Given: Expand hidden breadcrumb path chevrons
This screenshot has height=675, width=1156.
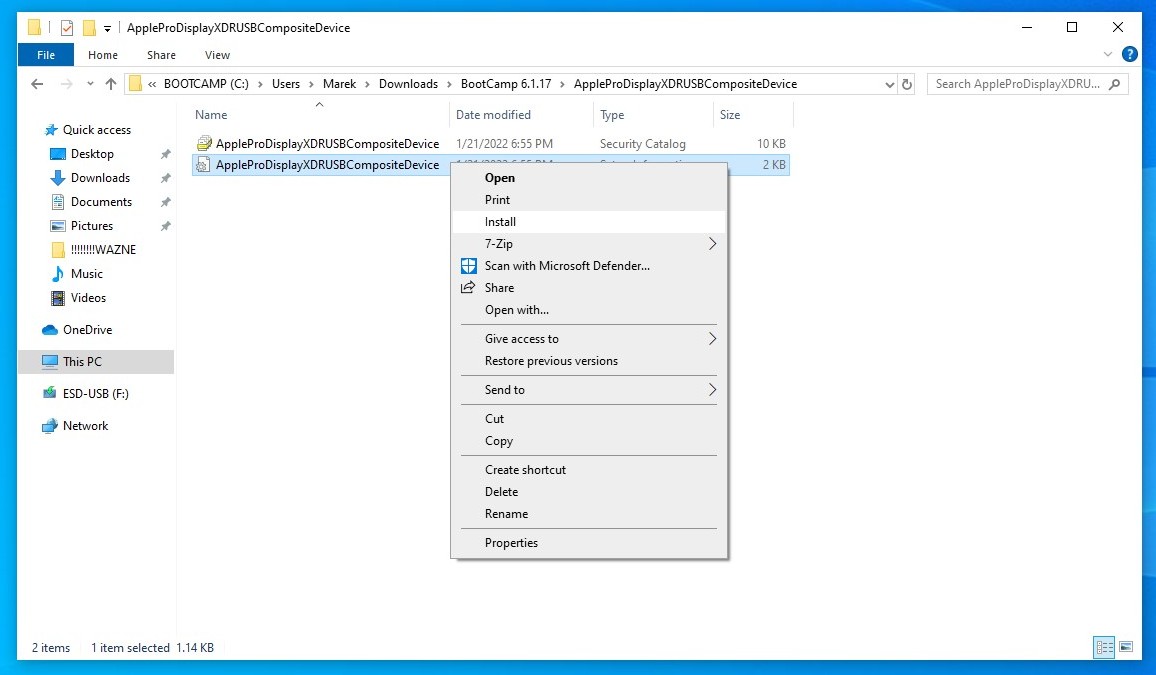Looking at the screenshot, I should [152, 84].
